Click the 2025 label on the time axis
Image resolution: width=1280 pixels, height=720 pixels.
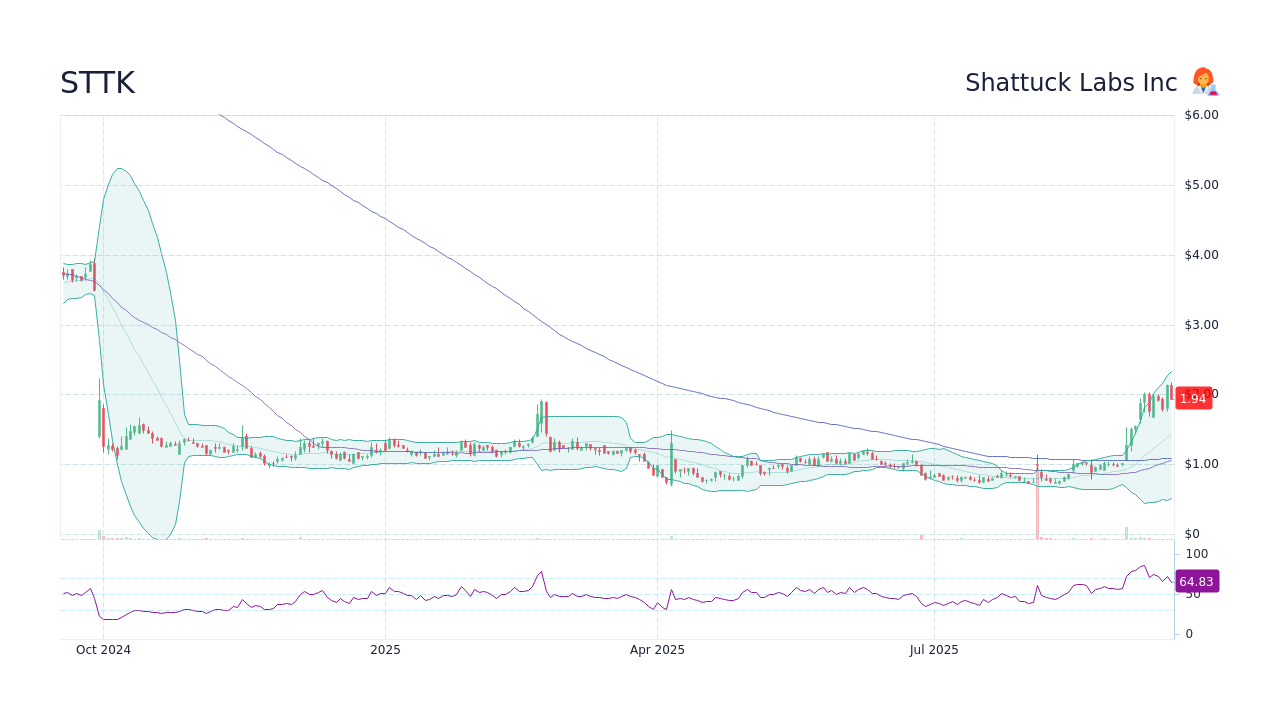point(385,649)
